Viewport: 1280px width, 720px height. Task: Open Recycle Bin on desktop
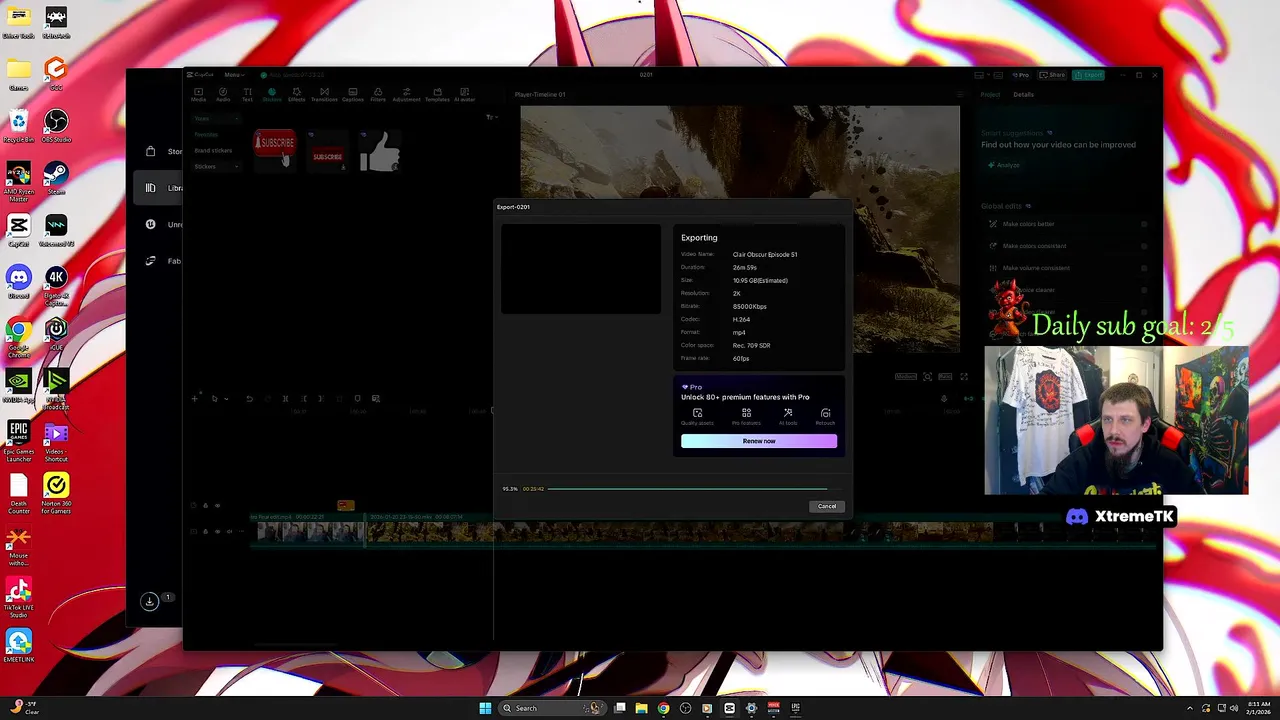18,126
